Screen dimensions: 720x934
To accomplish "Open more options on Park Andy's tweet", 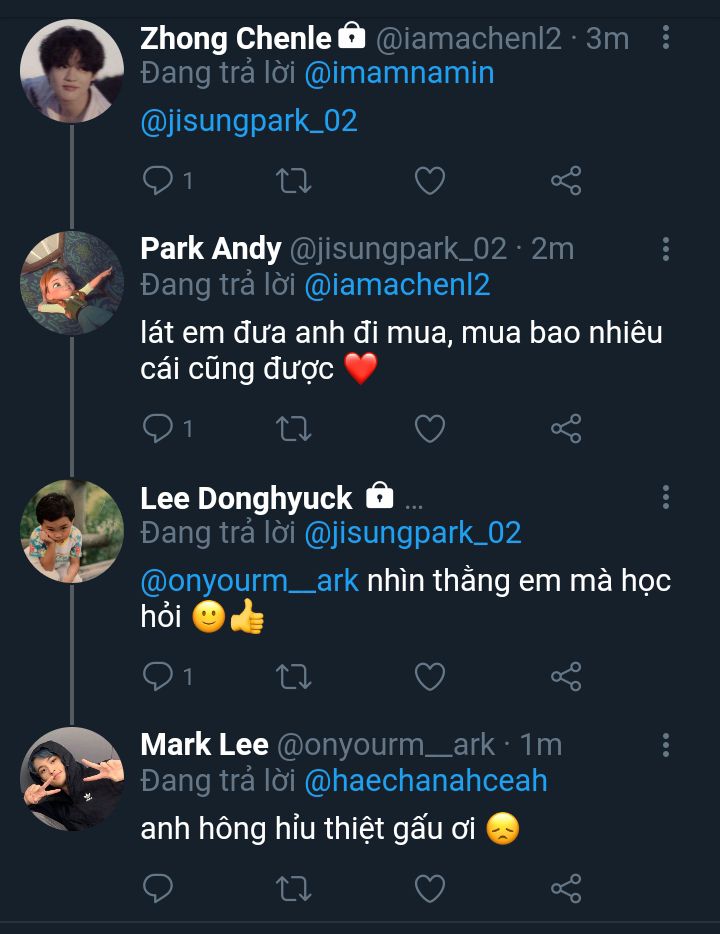I will point(666,249).
